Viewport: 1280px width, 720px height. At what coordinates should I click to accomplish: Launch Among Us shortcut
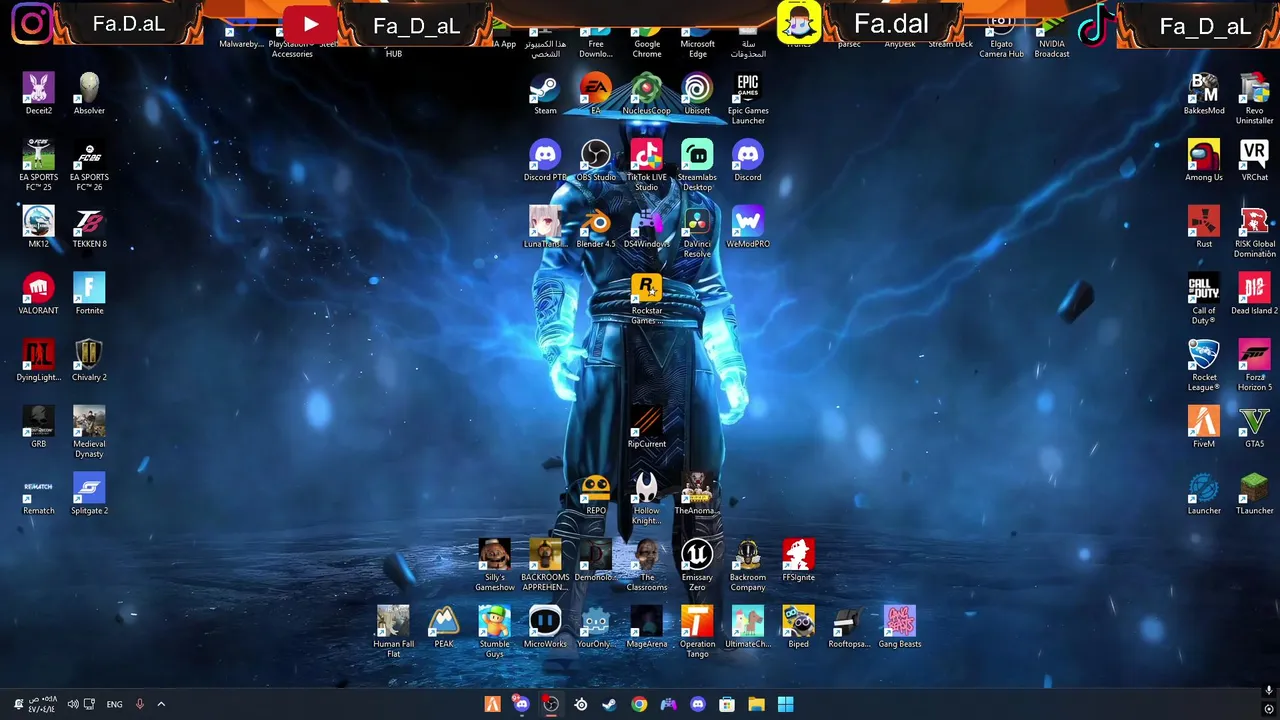click(1204, 161)
